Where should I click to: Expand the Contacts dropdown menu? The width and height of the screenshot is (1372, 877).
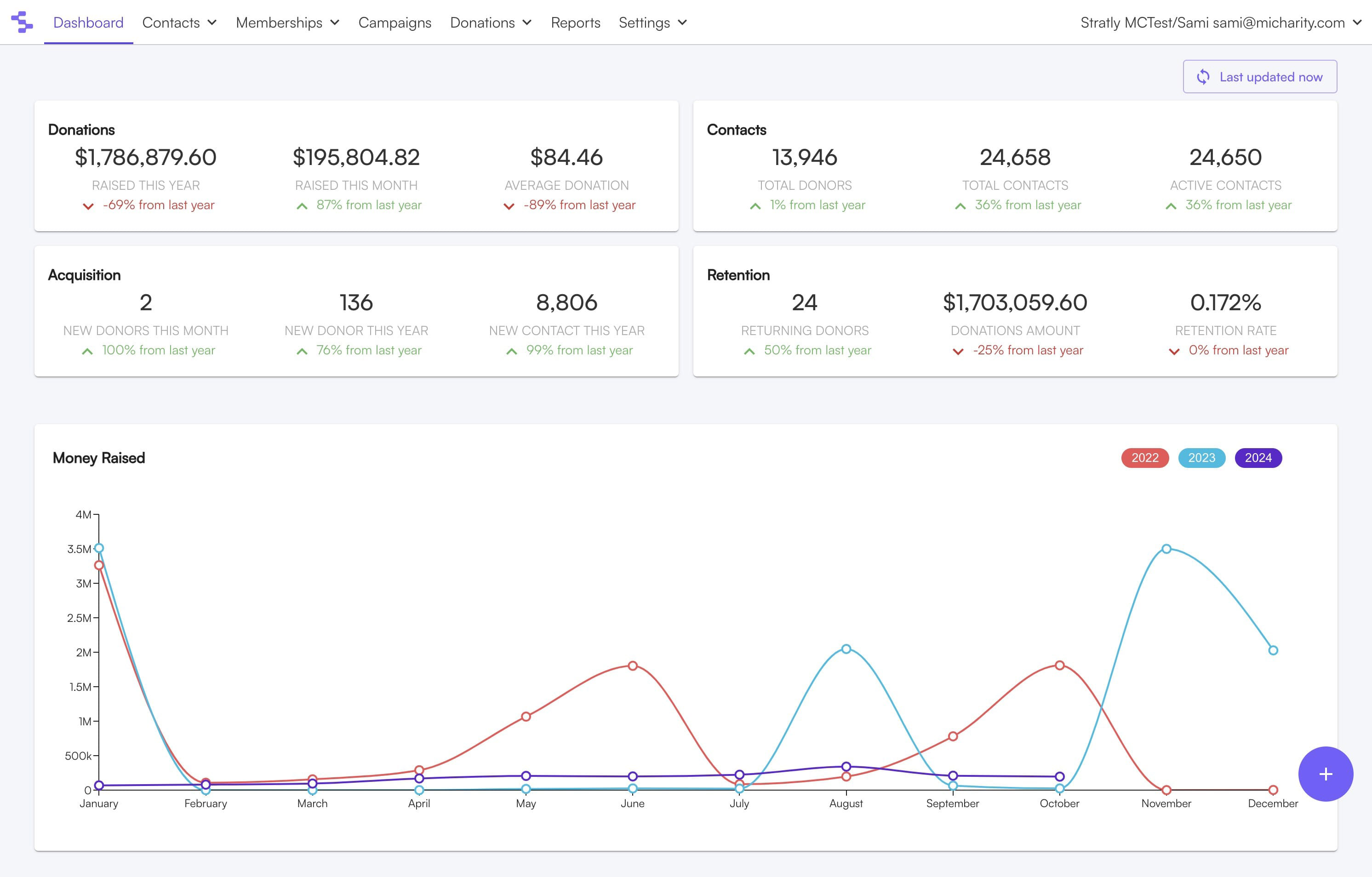click(x=179, y=23)
